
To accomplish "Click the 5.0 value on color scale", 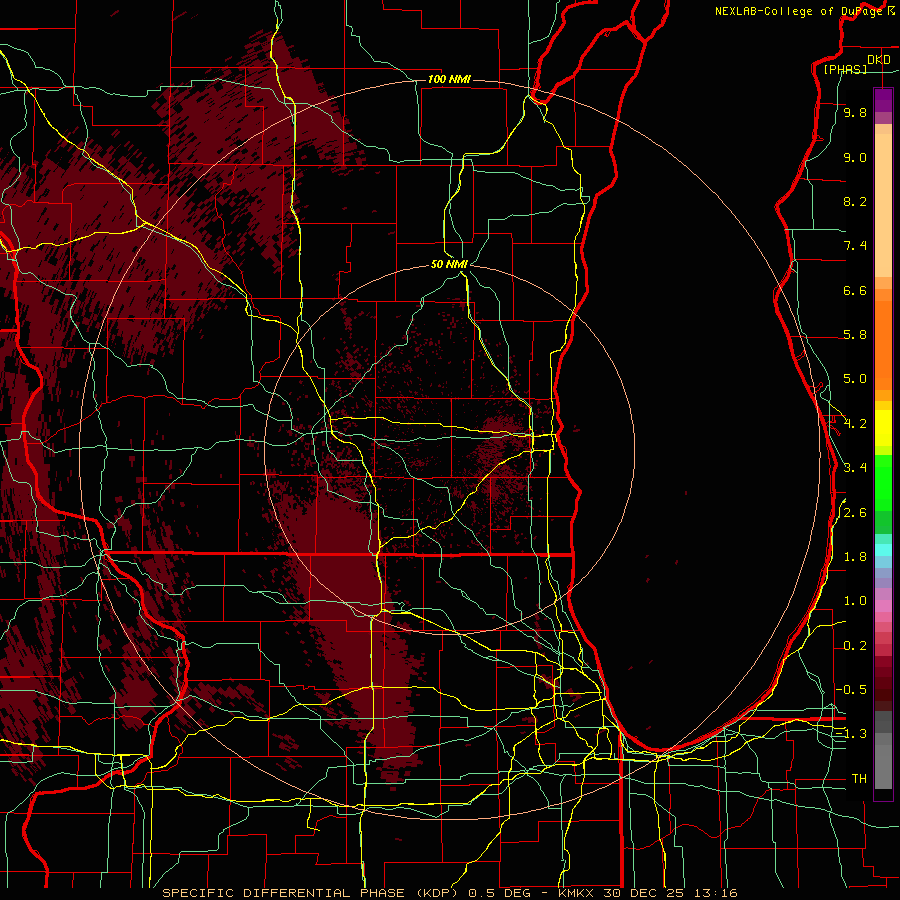I will point(855,379).
